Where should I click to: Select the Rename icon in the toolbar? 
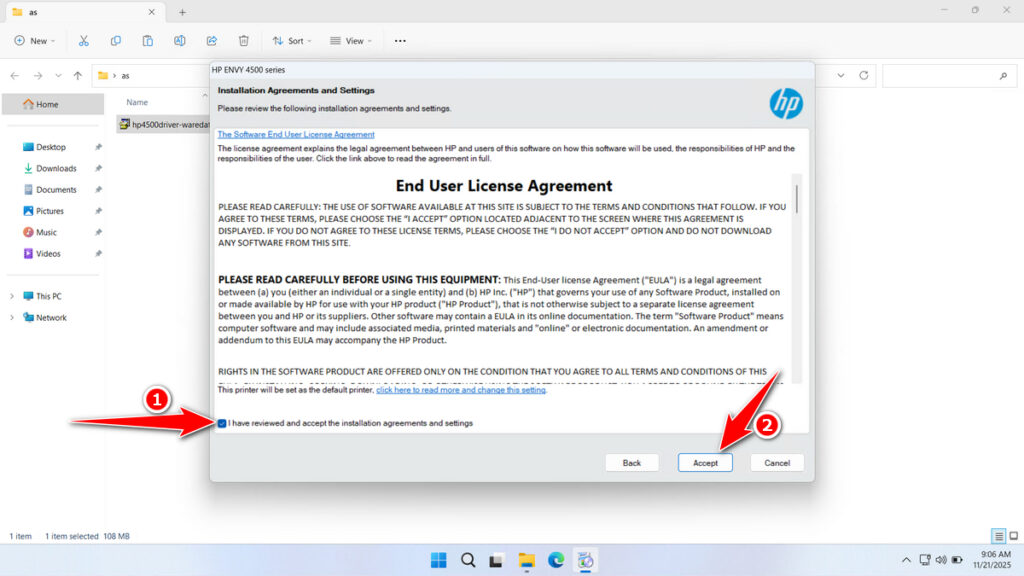[x=180, y=40]
